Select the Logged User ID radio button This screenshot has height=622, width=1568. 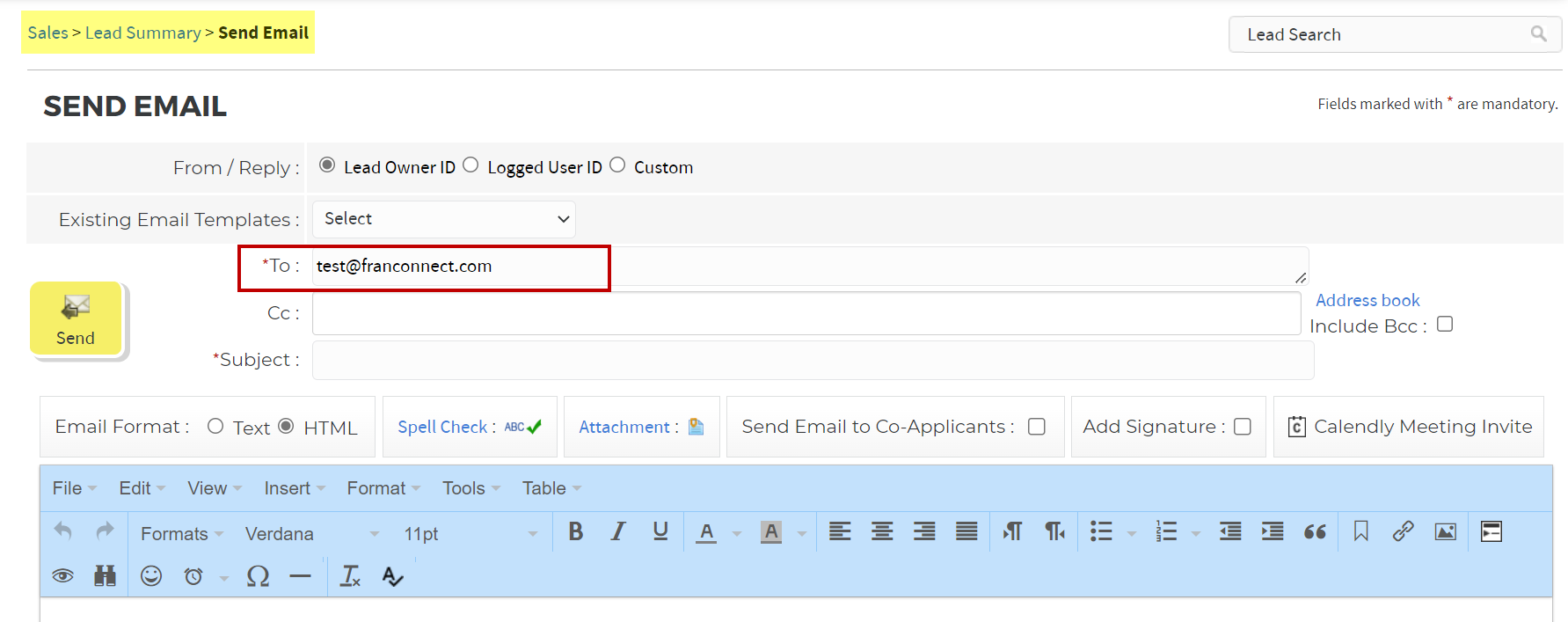(x=470, y=165)
